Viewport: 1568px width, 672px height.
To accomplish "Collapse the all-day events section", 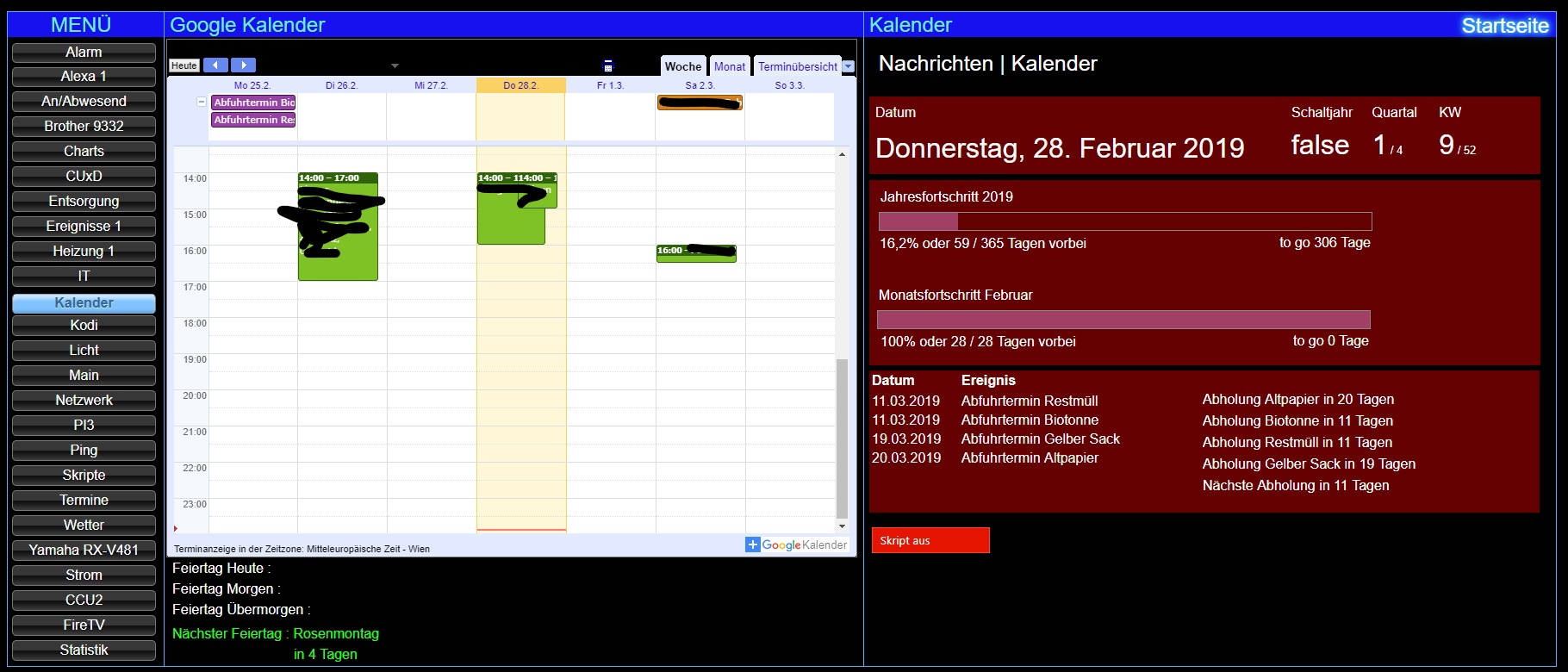I will (202, 102).
